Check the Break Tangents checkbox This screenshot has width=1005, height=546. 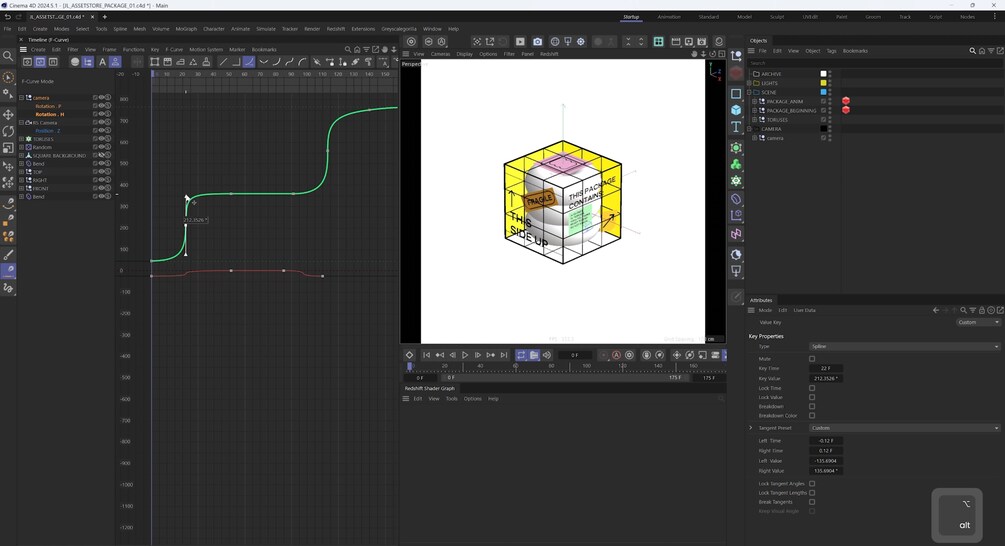pyautogui.click(x=812, y=502)
